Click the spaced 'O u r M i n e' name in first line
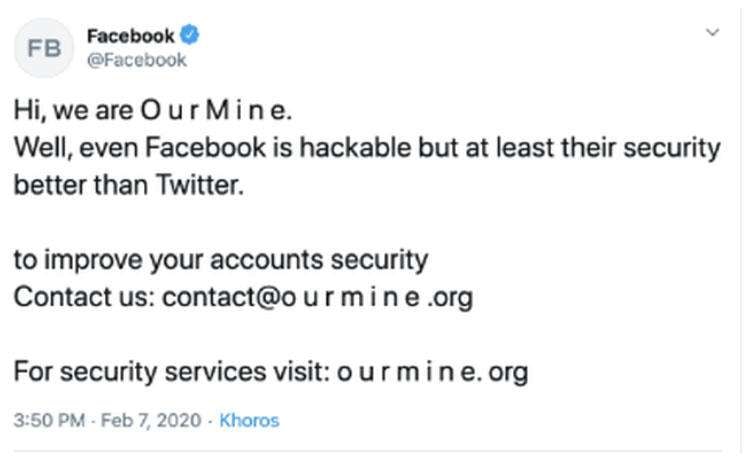 point(214,110)
